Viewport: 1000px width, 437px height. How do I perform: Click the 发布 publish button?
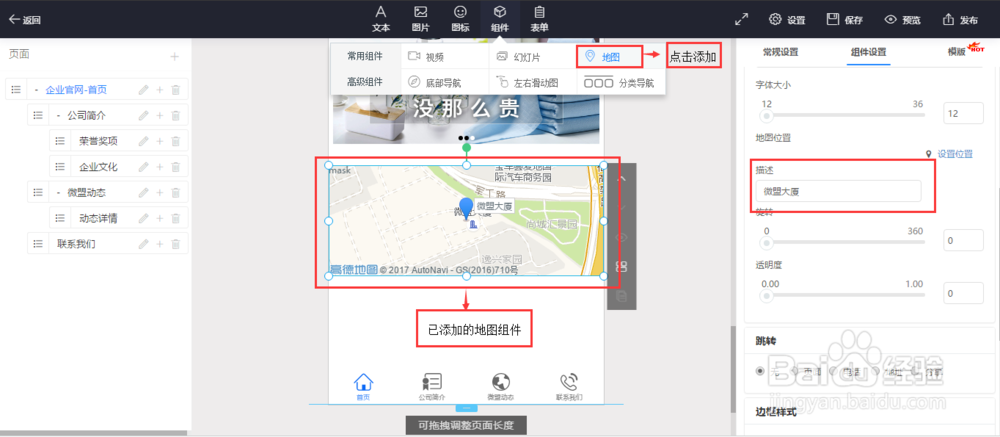pyautogui.click(x=960, y=20)
